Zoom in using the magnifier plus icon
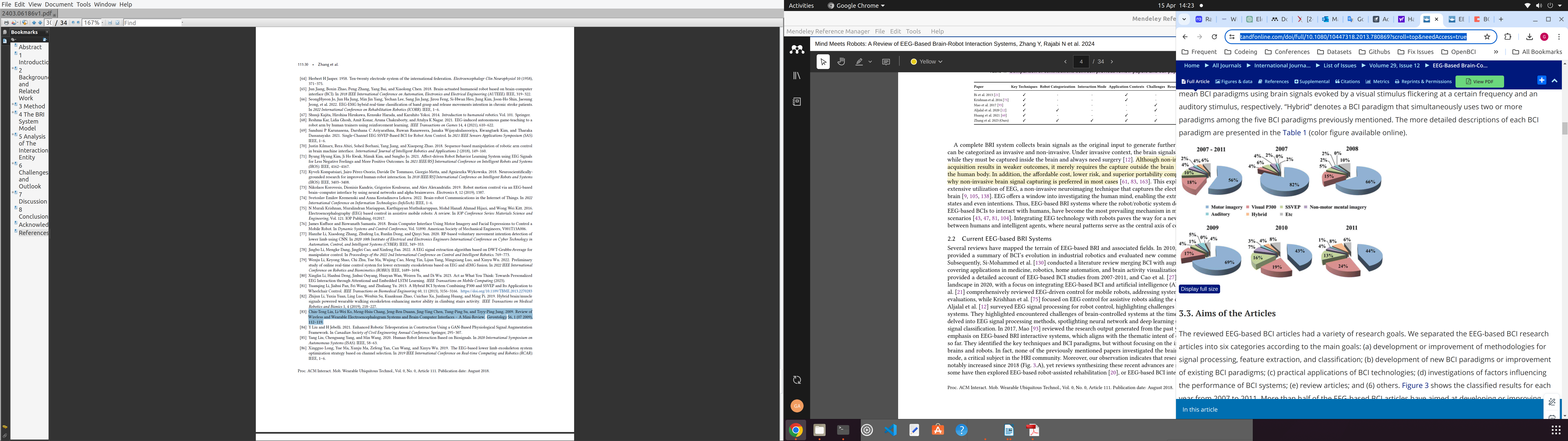The height and width of the screenshot is (441, 1568). pos(78,22)
